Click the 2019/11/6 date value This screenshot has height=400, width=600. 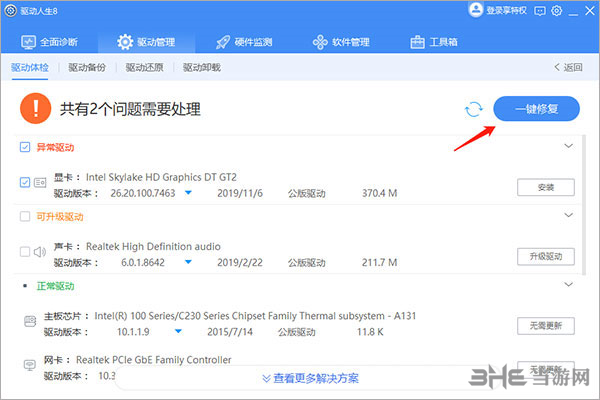click(x=240, y=193)
